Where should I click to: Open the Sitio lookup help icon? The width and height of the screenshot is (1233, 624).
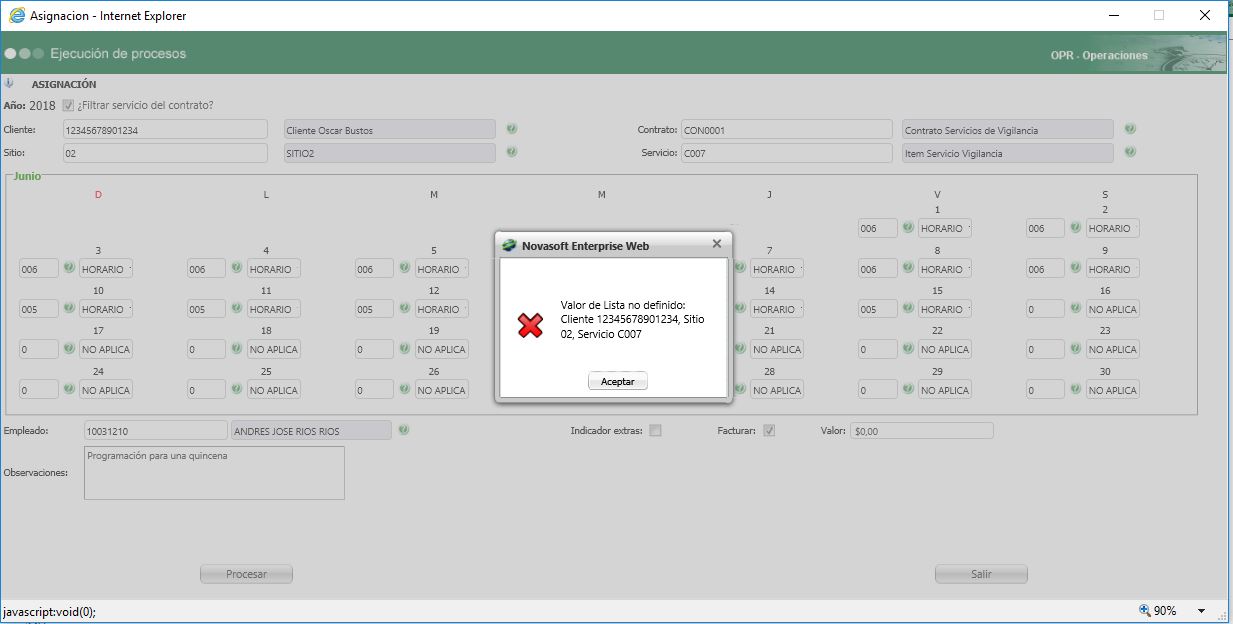pyautogui.click(x=511, y=152)
